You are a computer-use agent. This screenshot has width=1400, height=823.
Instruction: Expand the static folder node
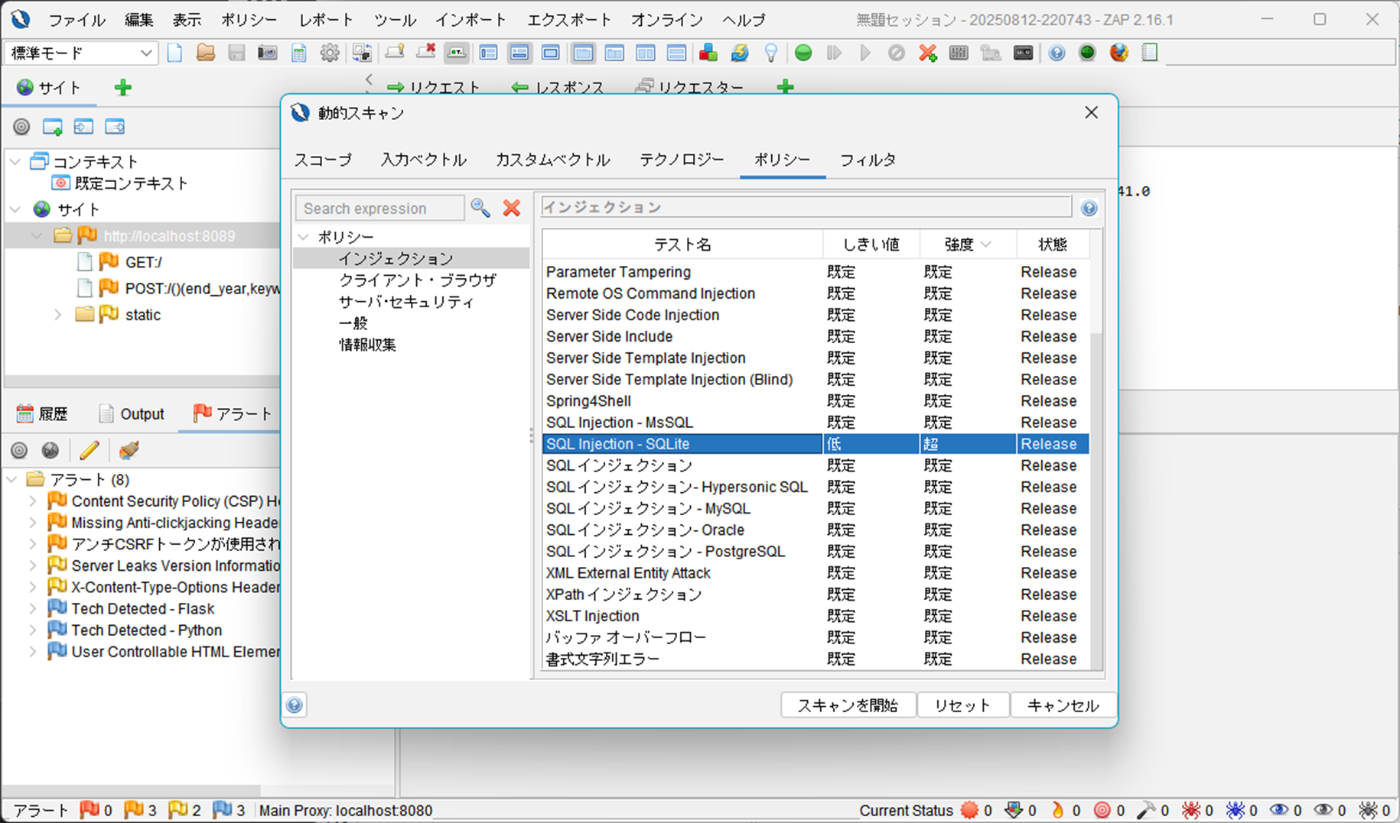(x=58, y=314)
